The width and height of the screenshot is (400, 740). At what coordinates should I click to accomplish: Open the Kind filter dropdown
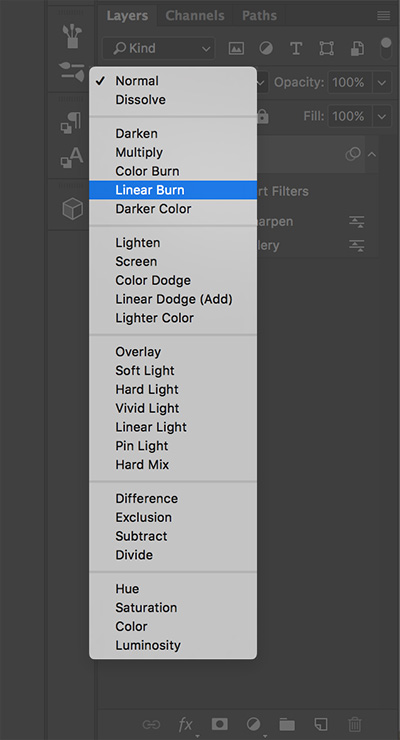tap(158, 48)
